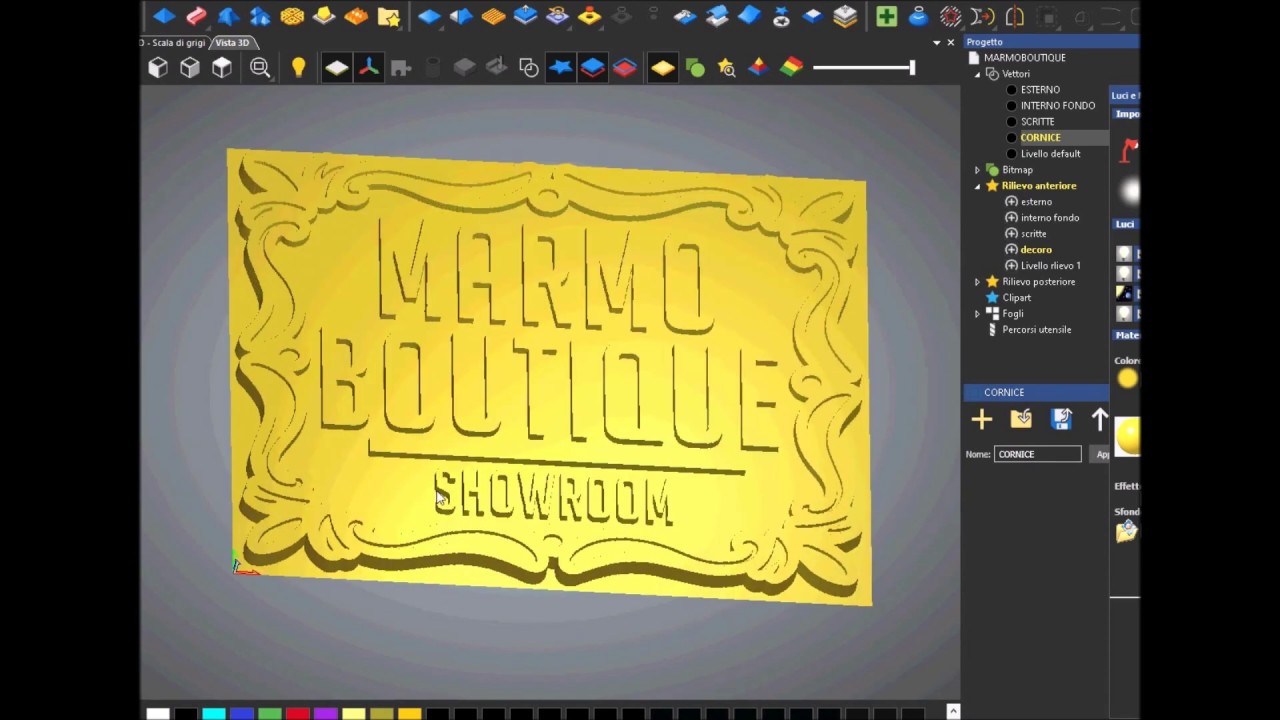The width and height of the screenshot is (1280, 720).
Task: Click the Fogli sheets icon in project tree
Action: pos(992,314)
